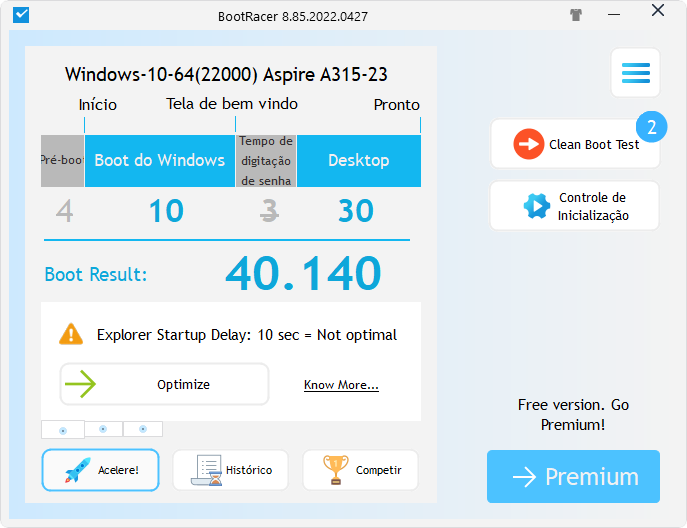687x528 pixels.
Task: Select the first message page dot
Action: pos(63,431)
